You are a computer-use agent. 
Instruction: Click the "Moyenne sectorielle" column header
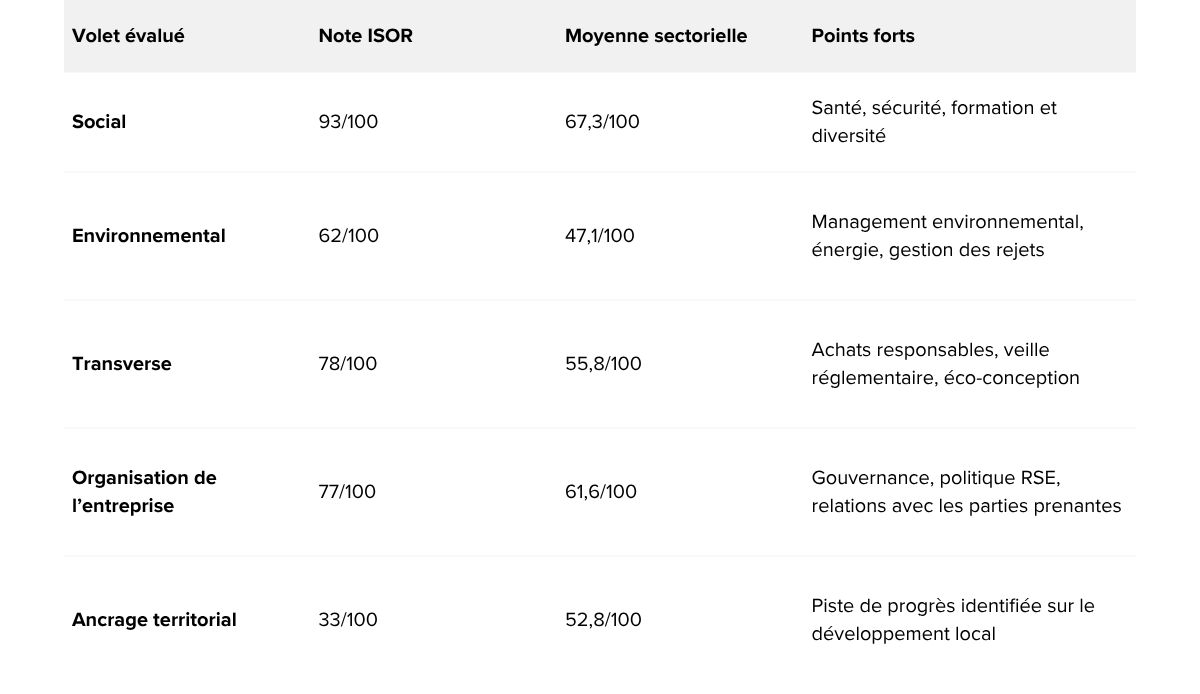click(x=656, y=36)
